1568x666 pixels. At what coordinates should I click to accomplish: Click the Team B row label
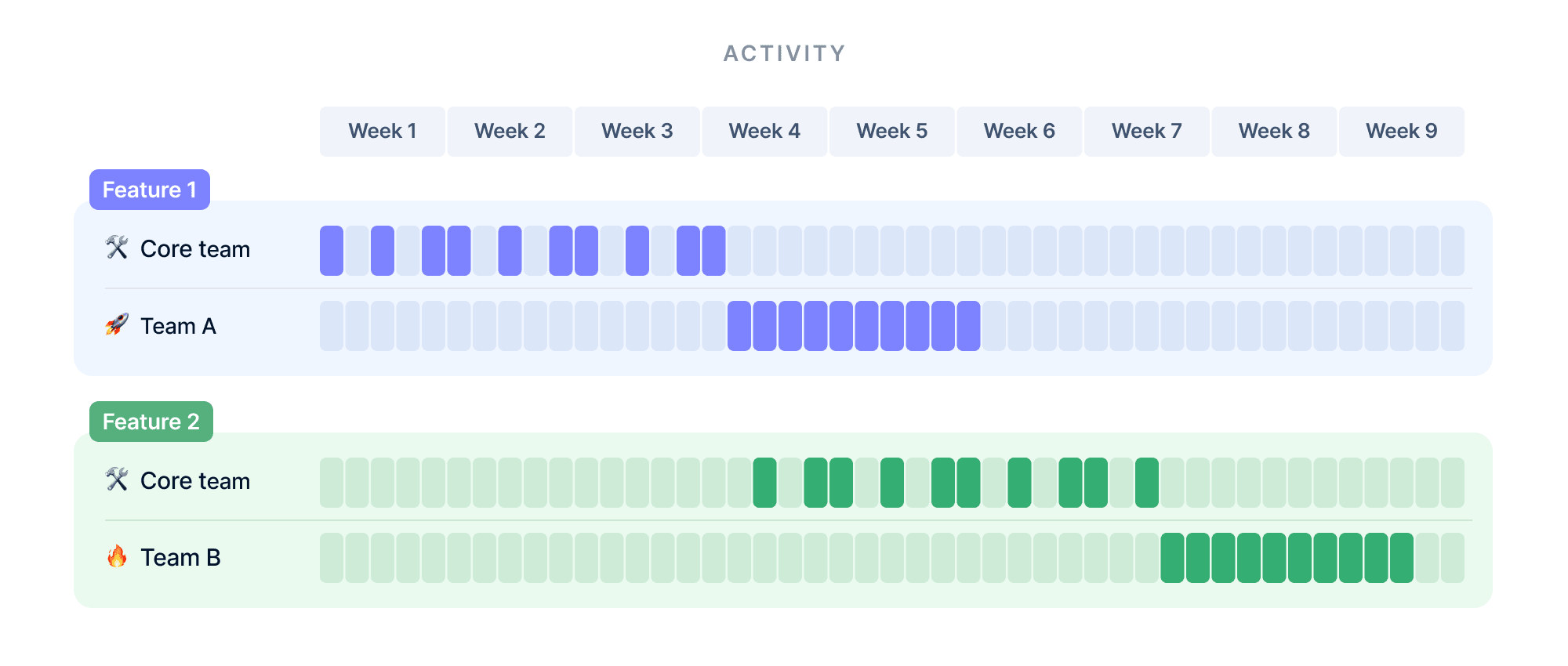point(180,558)
